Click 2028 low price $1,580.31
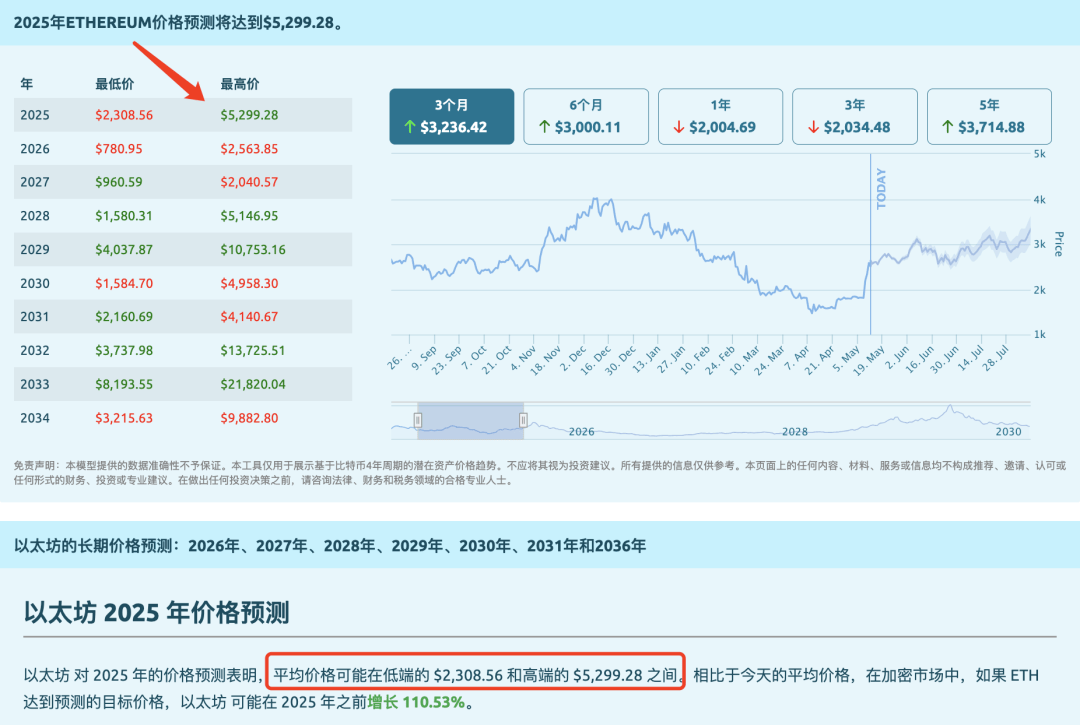Screen dimensions: 1080x725 click(x=124, y=216)
